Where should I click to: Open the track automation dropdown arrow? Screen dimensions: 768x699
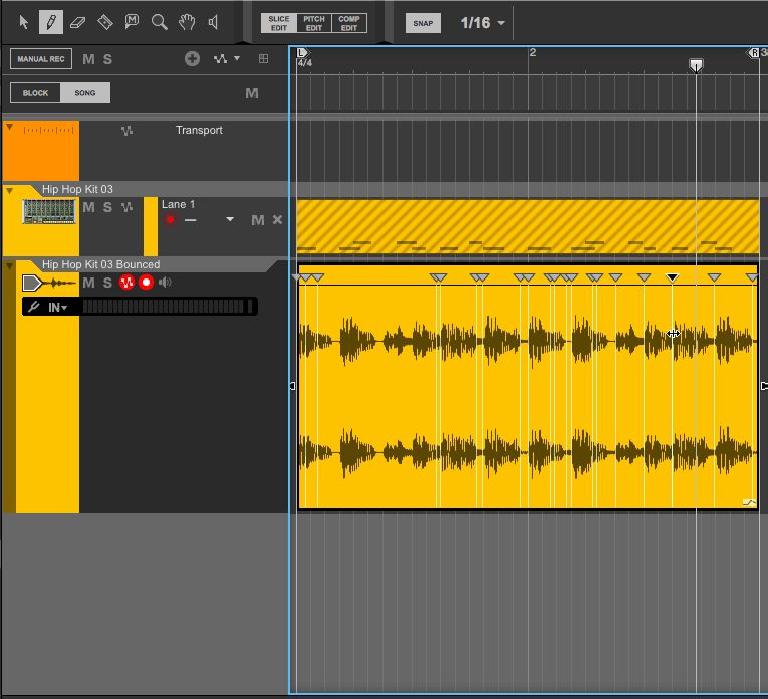pyautogui.click(x=237, y=58)
